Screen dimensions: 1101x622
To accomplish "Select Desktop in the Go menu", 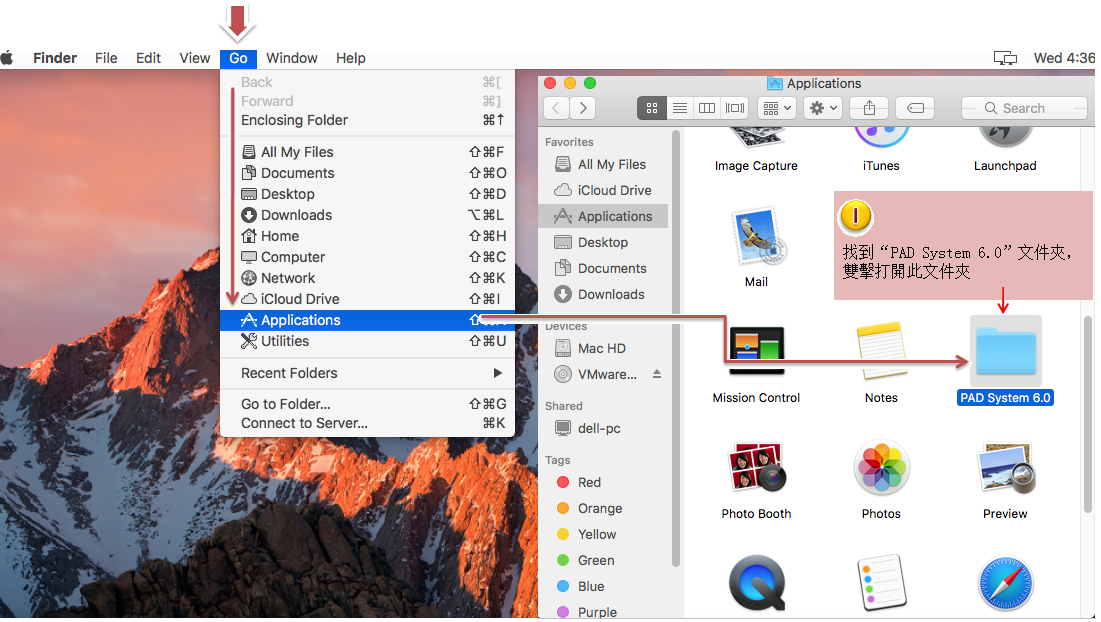I will click(x=367, y=194).
